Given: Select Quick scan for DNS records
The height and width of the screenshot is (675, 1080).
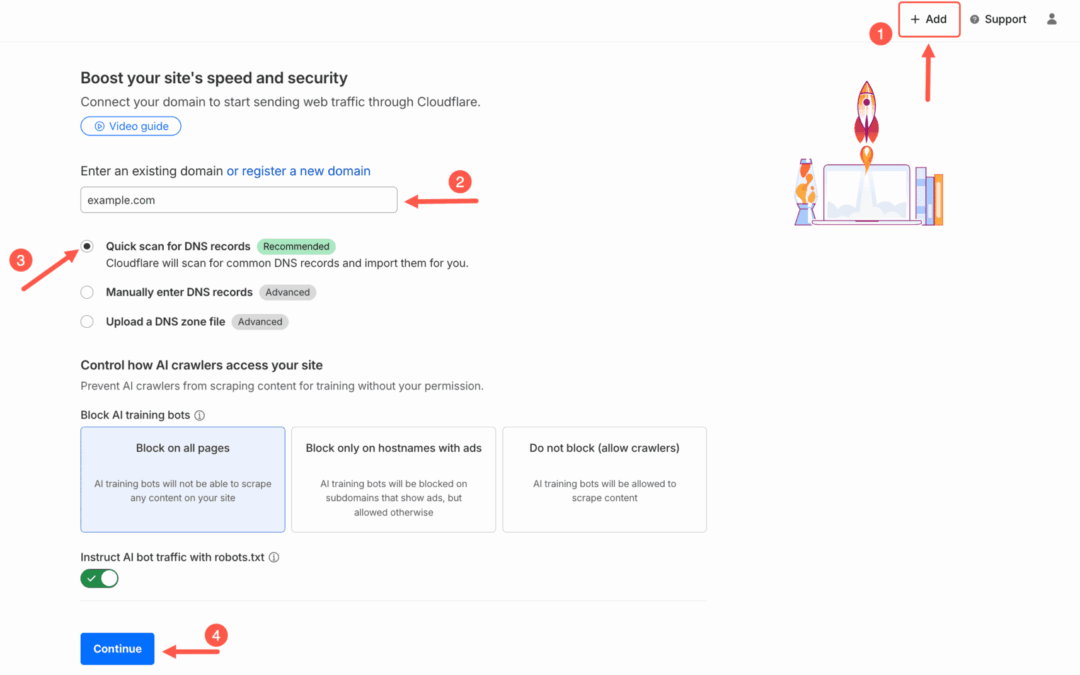Looking at the screenshot, I should pyautogui.click(x=87, y=246).
